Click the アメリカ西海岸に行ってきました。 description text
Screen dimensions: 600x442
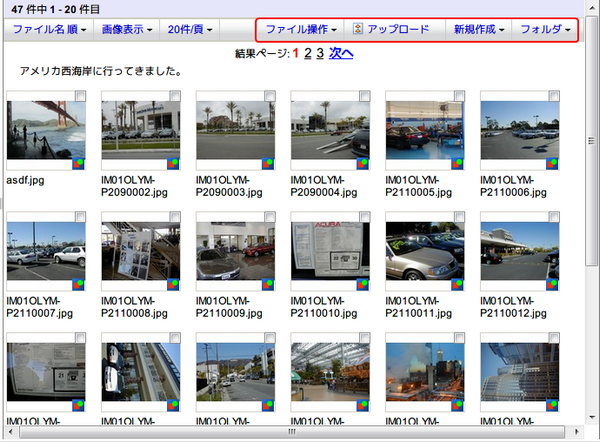[101, 71]
